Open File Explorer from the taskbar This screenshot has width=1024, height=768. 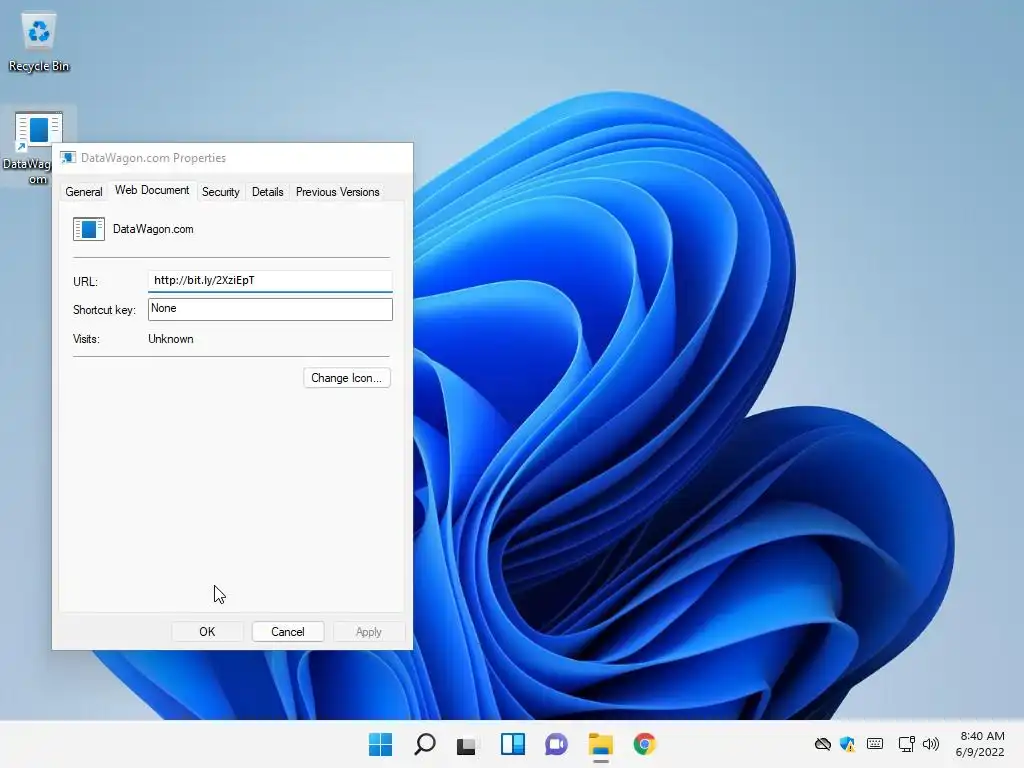point(601,744)
